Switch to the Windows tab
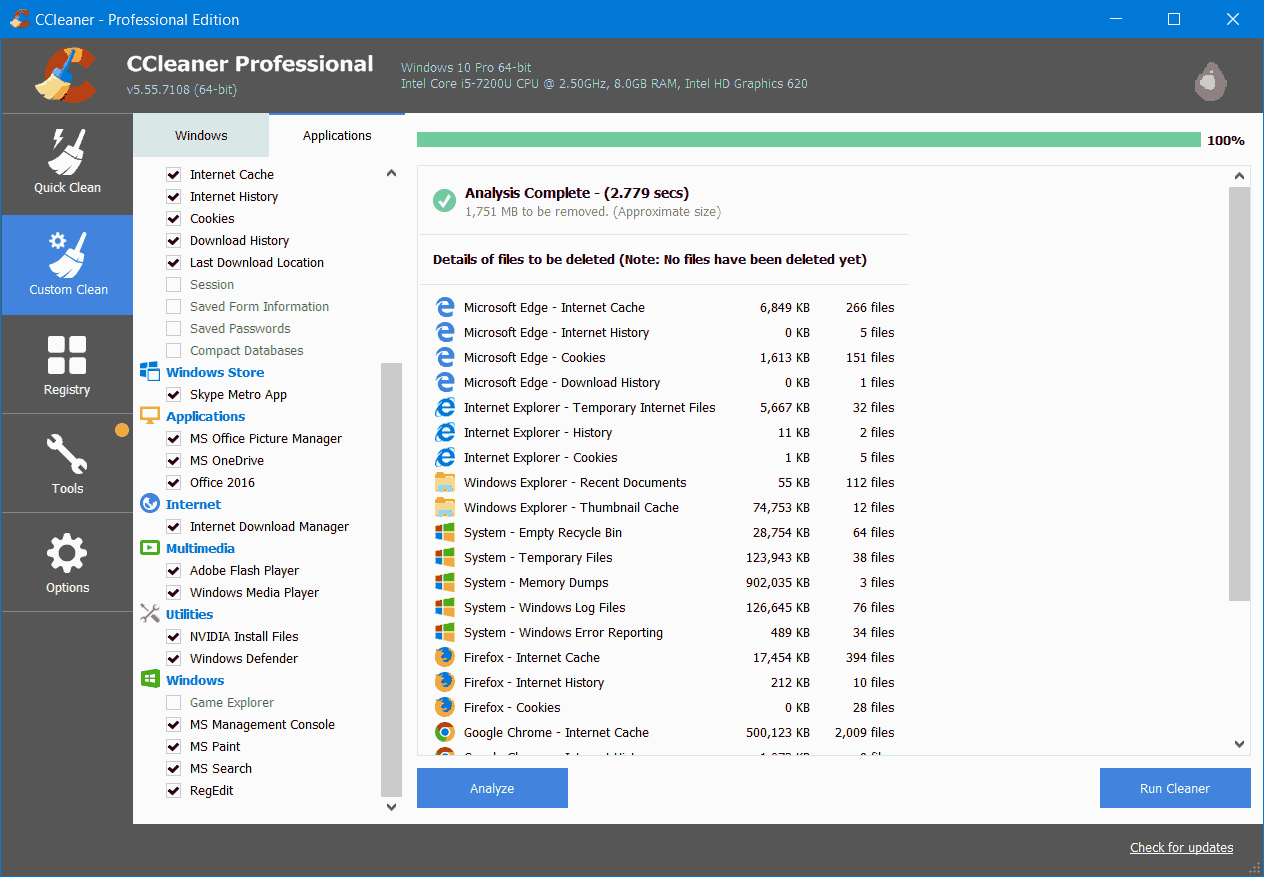Image resolution: width=1264 pixels, height=877 pixels. tap(200, 135)
